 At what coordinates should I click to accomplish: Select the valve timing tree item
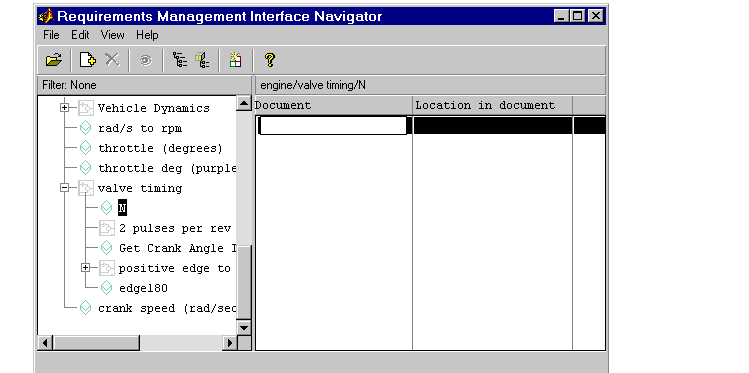pos(140,189)
